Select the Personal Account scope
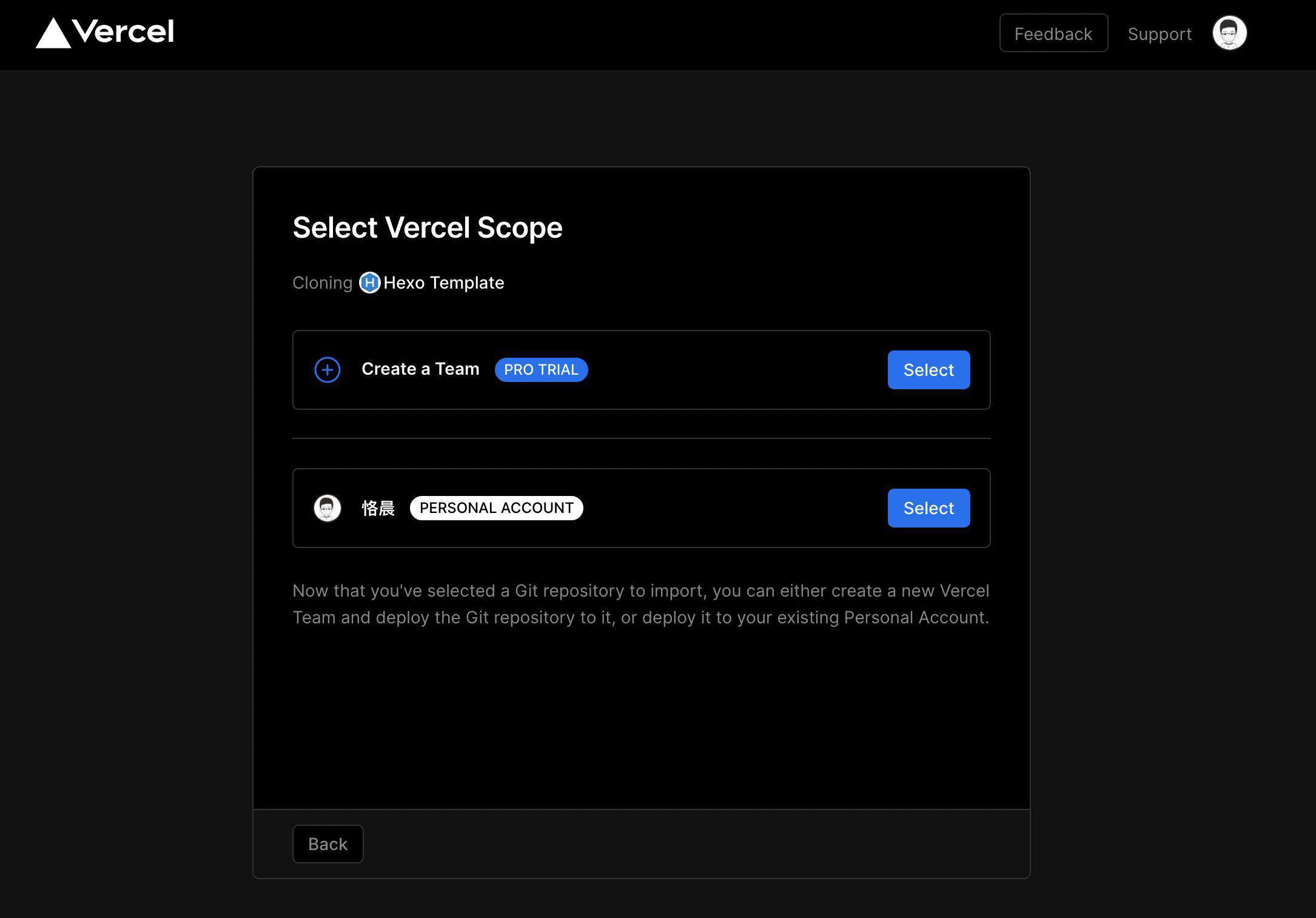Viewport: 1316px width, 918px height. 928,508
